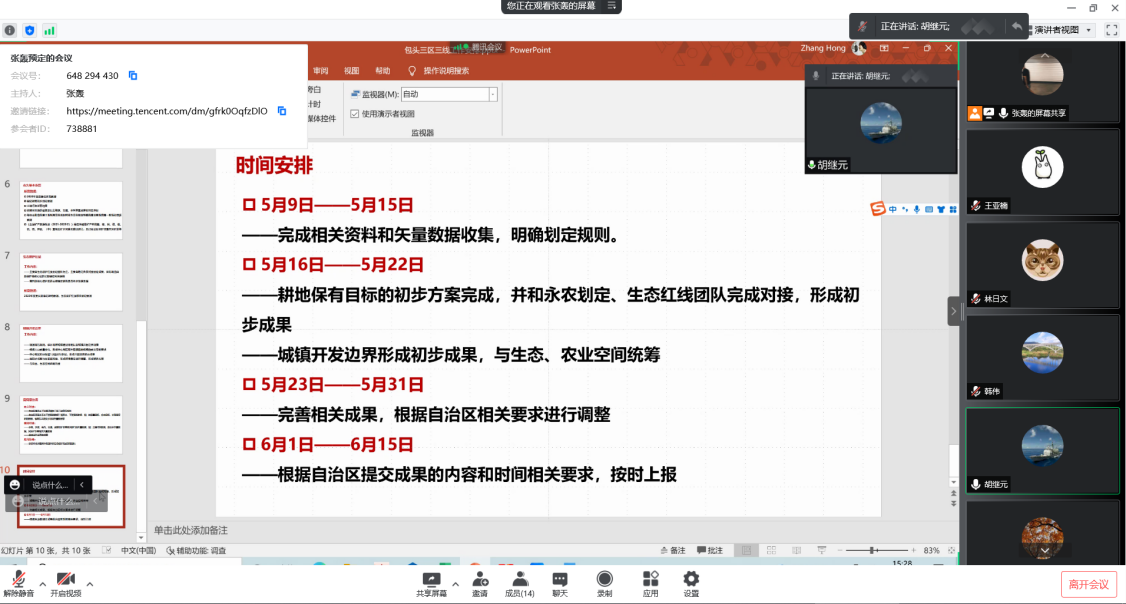Select slide 8 thumbnail
Screen dimensions: 1126x604
coord(78,352)
